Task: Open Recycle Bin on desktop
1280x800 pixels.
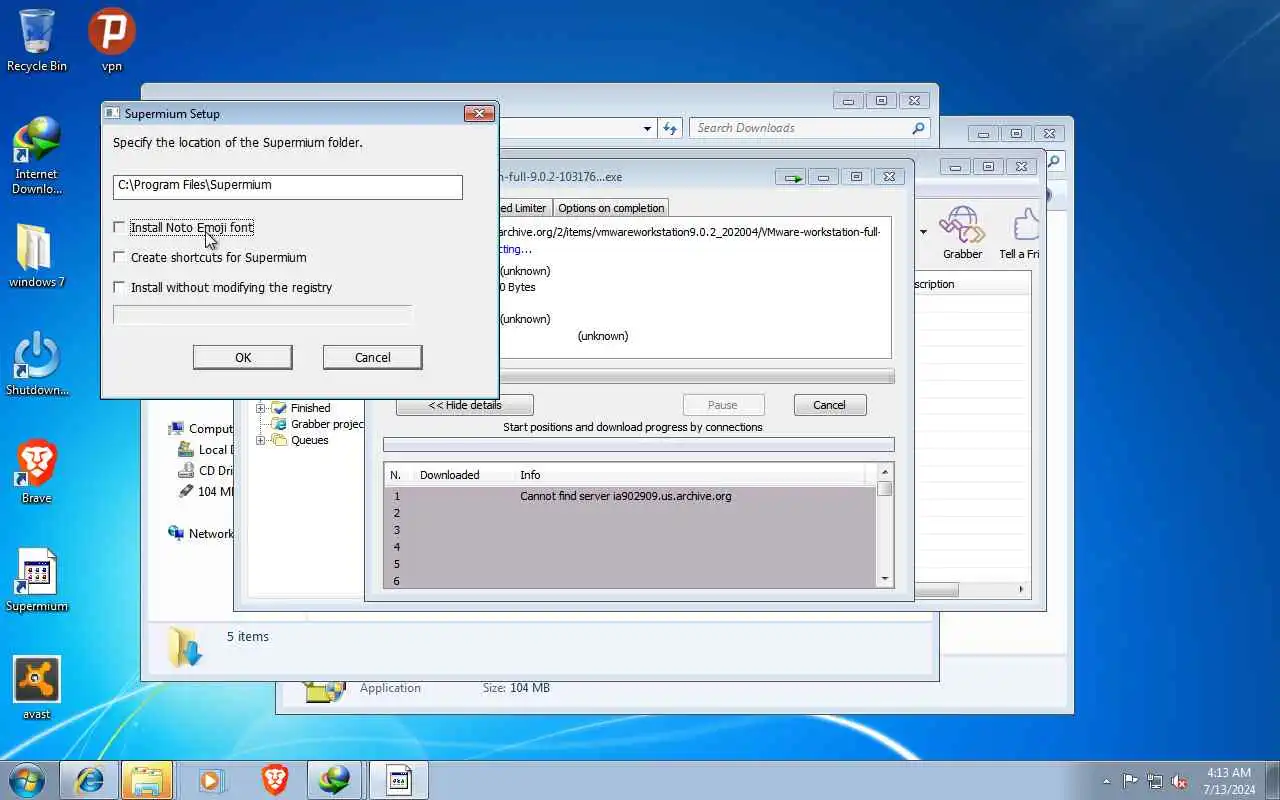Action: pos(37,40)
